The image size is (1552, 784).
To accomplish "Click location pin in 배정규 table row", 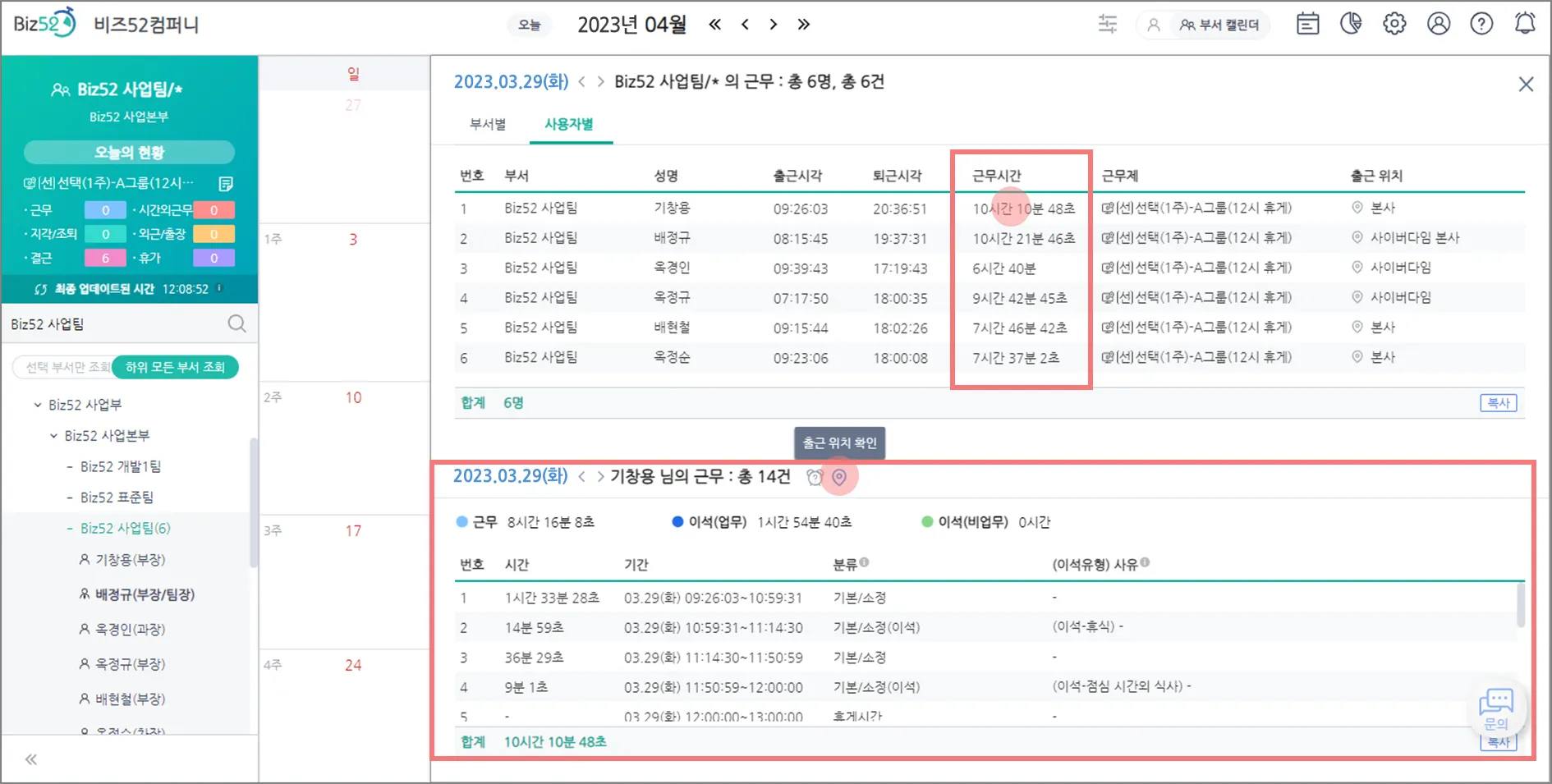I will [x=1357, y=238].
